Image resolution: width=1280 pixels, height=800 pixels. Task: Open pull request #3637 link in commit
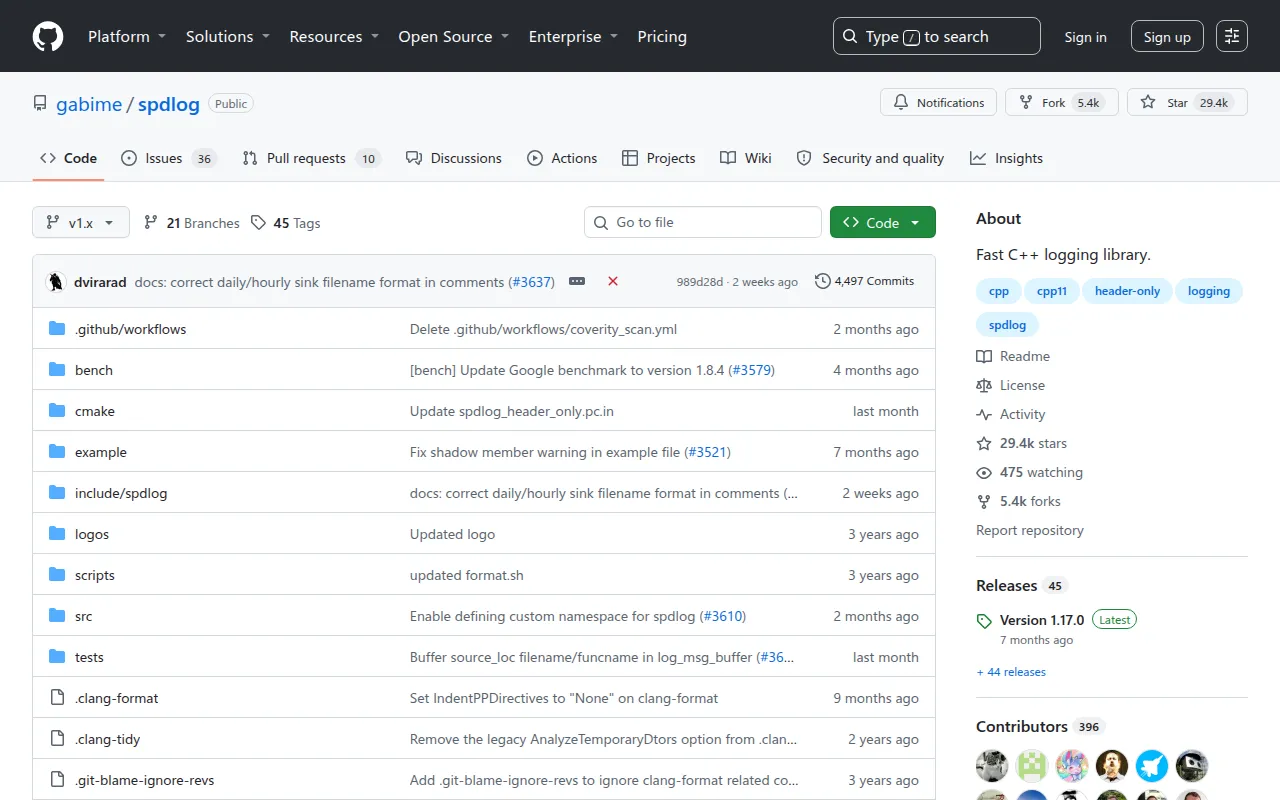[531, 282]
